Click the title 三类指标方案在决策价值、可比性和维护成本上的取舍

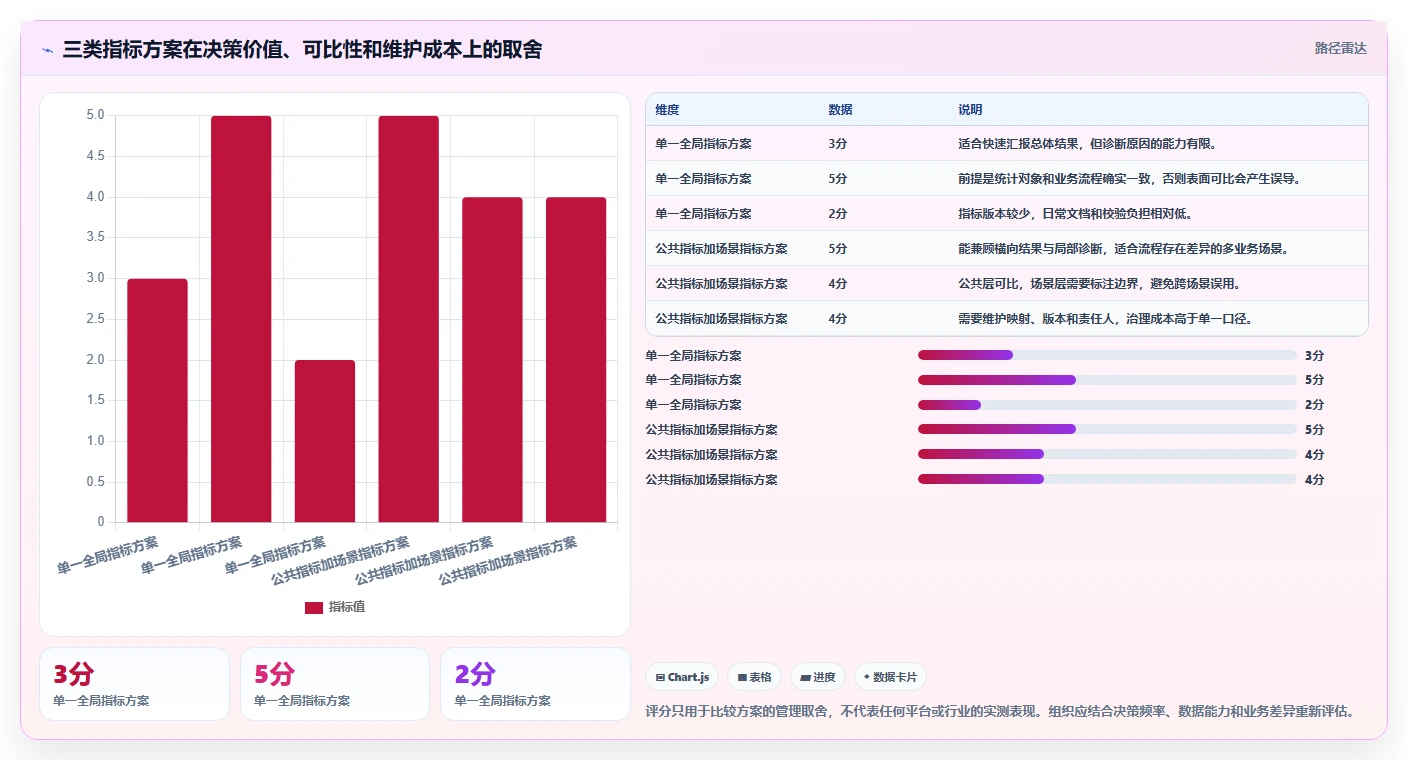tap(302, 49)
